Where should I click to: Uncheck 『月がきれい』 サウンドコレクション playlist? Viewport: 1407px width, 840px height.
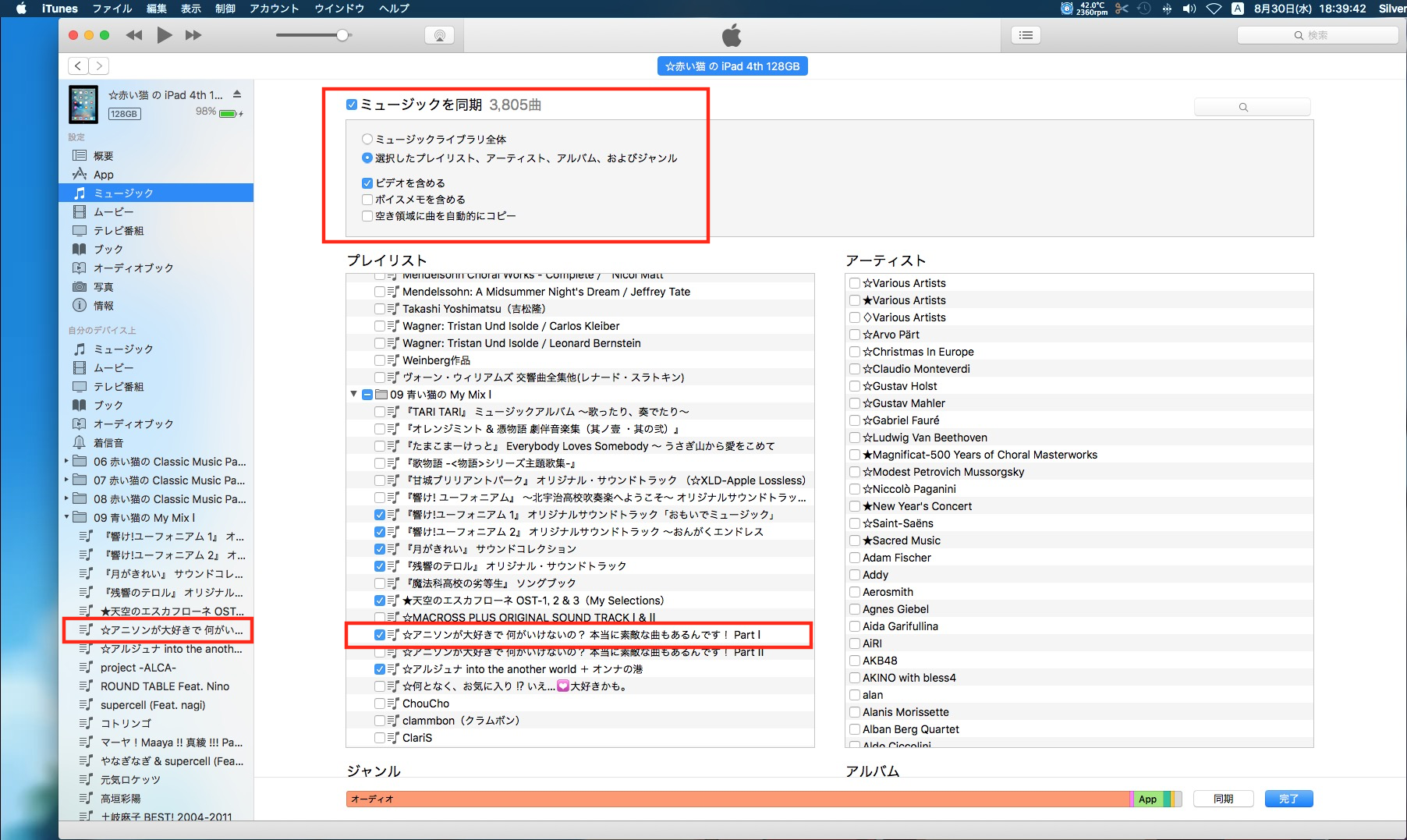coord(380,549)
